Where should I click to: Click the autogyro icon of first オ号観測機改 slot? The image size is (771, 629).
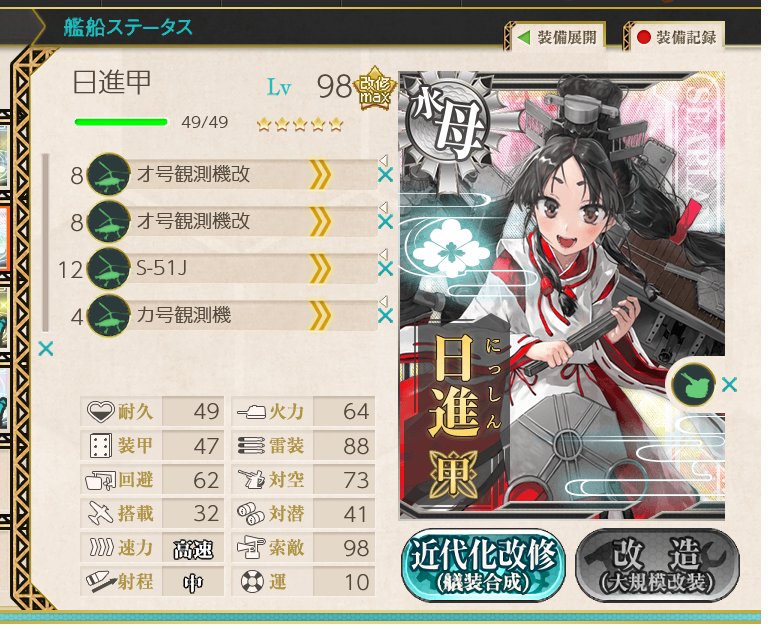[109, 174]
